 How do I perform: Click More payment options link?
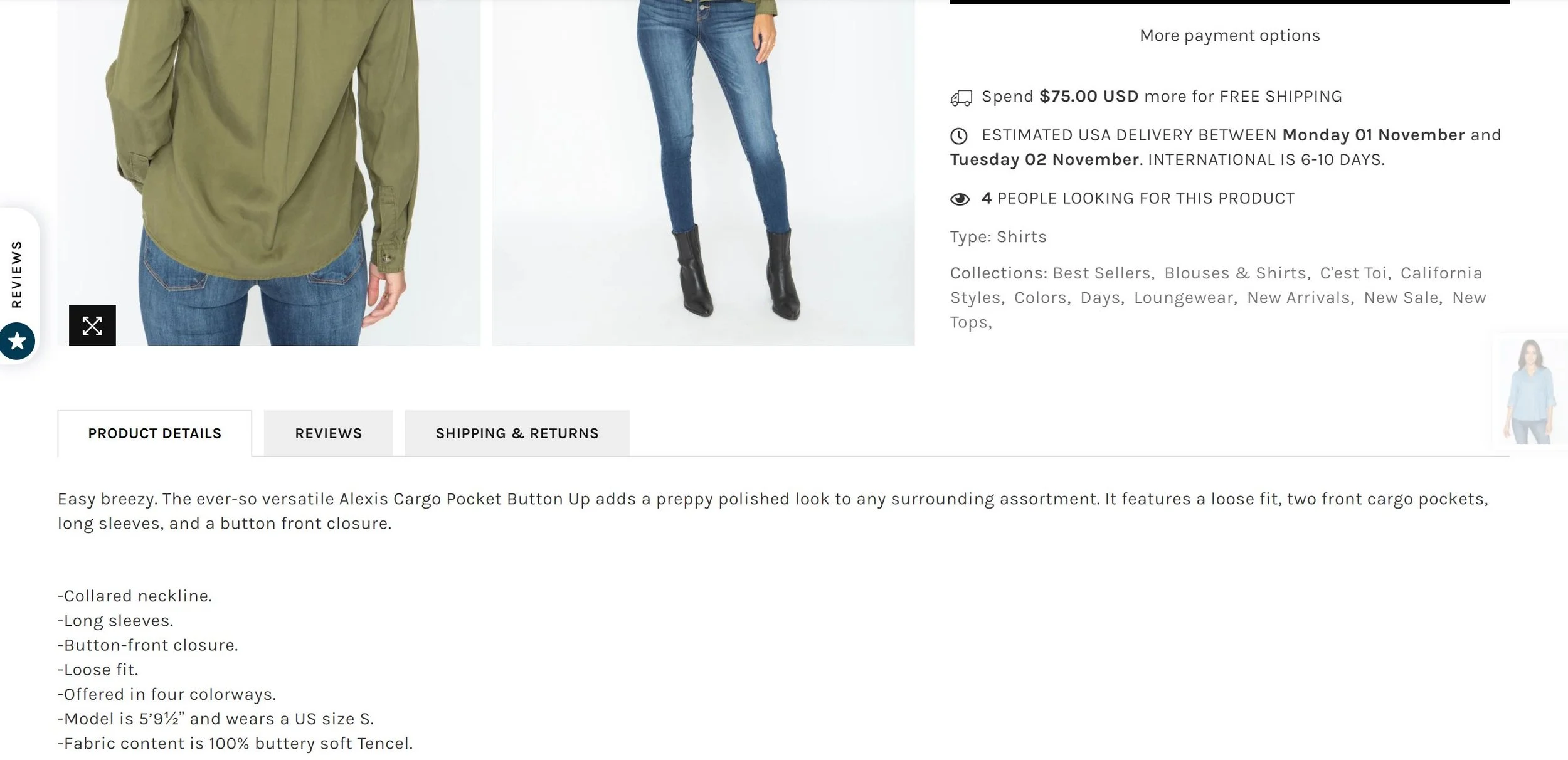click(x=1229, y=36)
